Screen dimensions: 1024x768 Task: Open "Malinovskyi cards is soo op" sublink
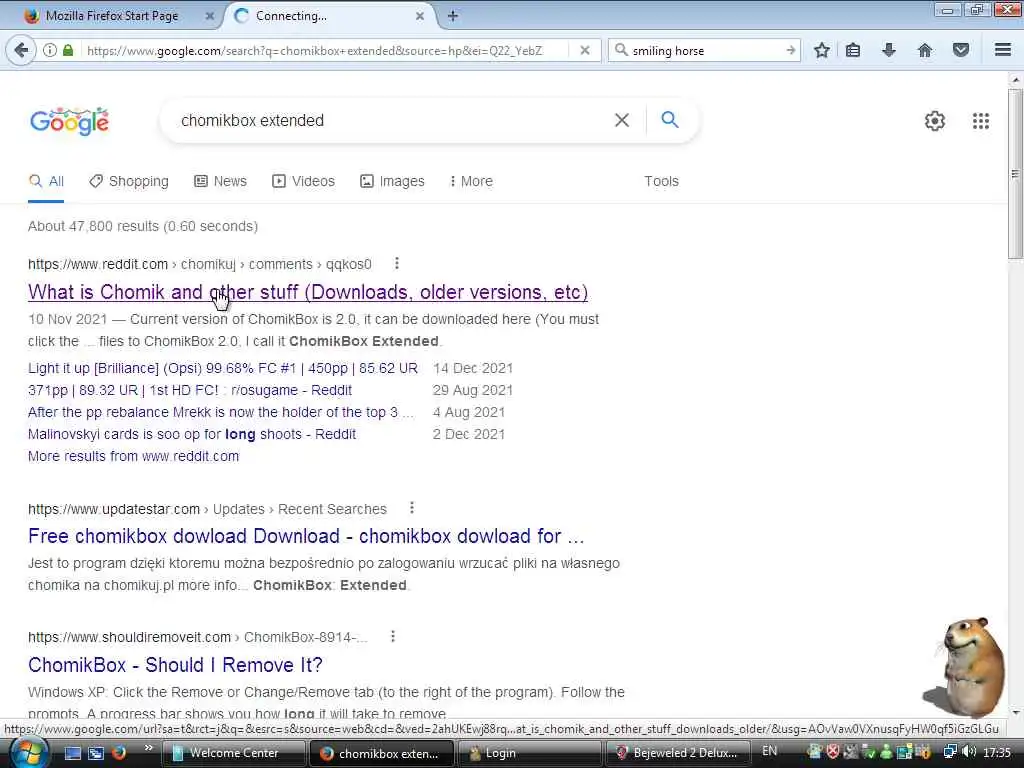[x=192, y=434]
